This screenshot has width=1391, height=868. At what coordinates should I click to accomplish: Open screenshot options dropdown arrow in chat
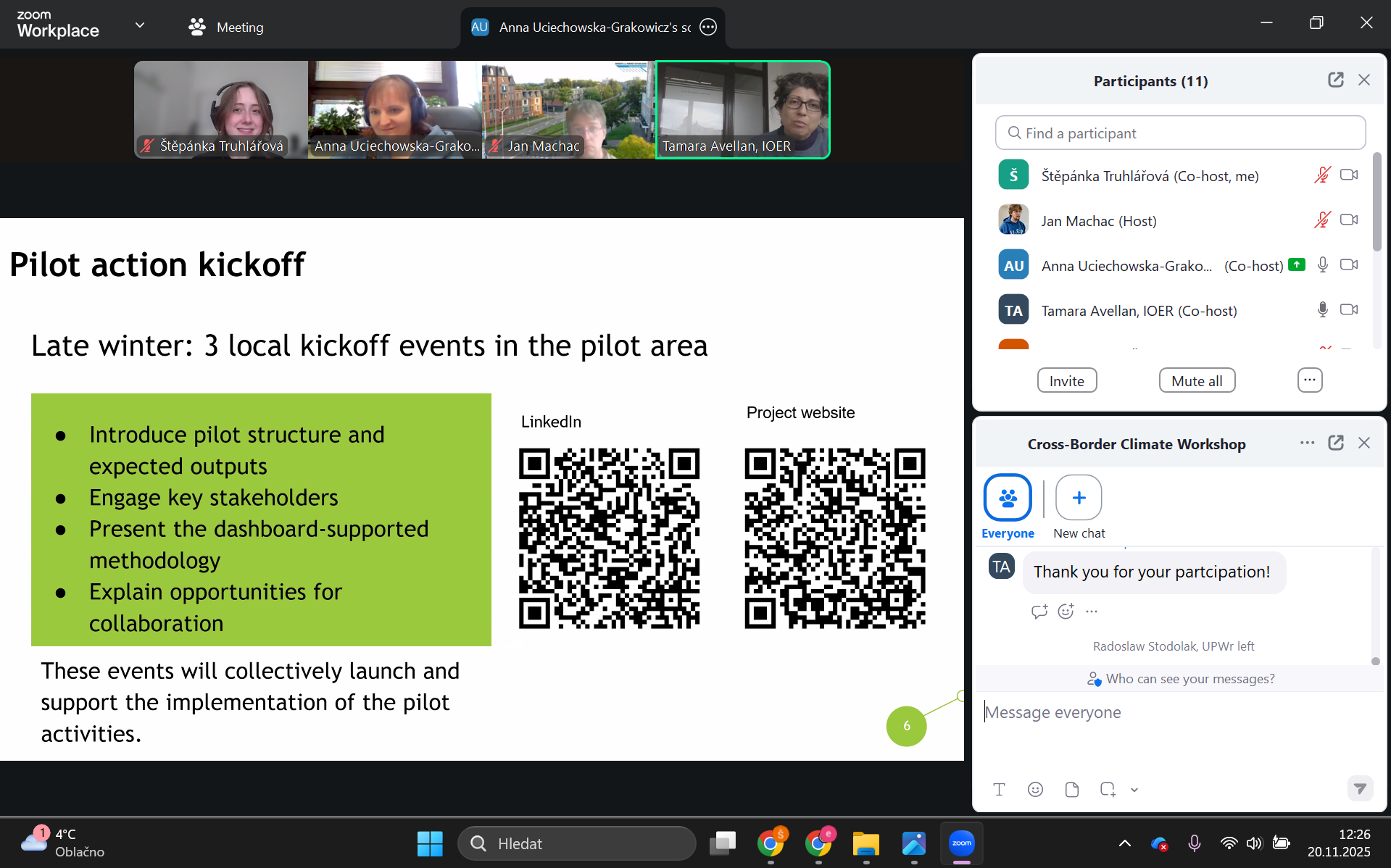click(x=1134, y=790)
